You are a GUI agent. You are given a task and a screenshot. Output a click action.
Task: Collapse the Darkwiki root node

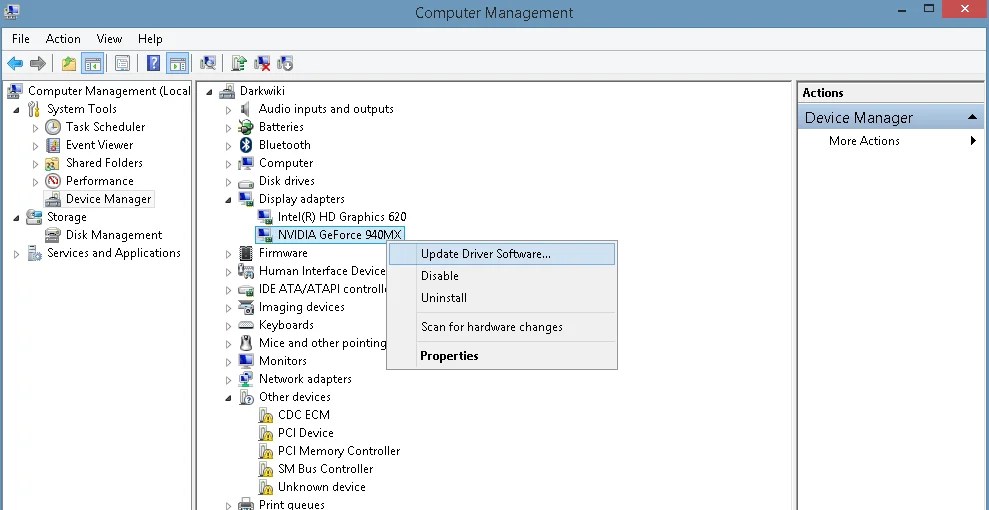tap(209, 92)
